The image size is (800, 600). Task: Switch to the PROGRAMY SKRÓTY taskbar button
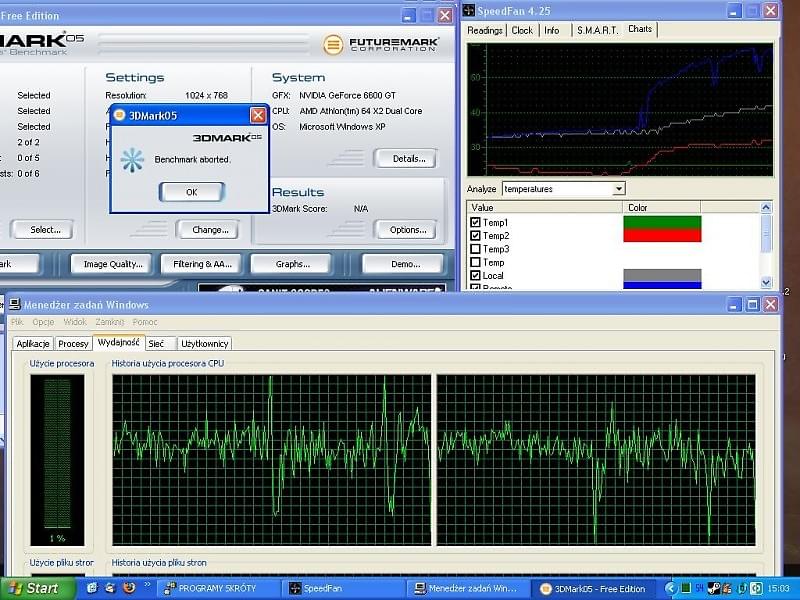coord(218,588)
